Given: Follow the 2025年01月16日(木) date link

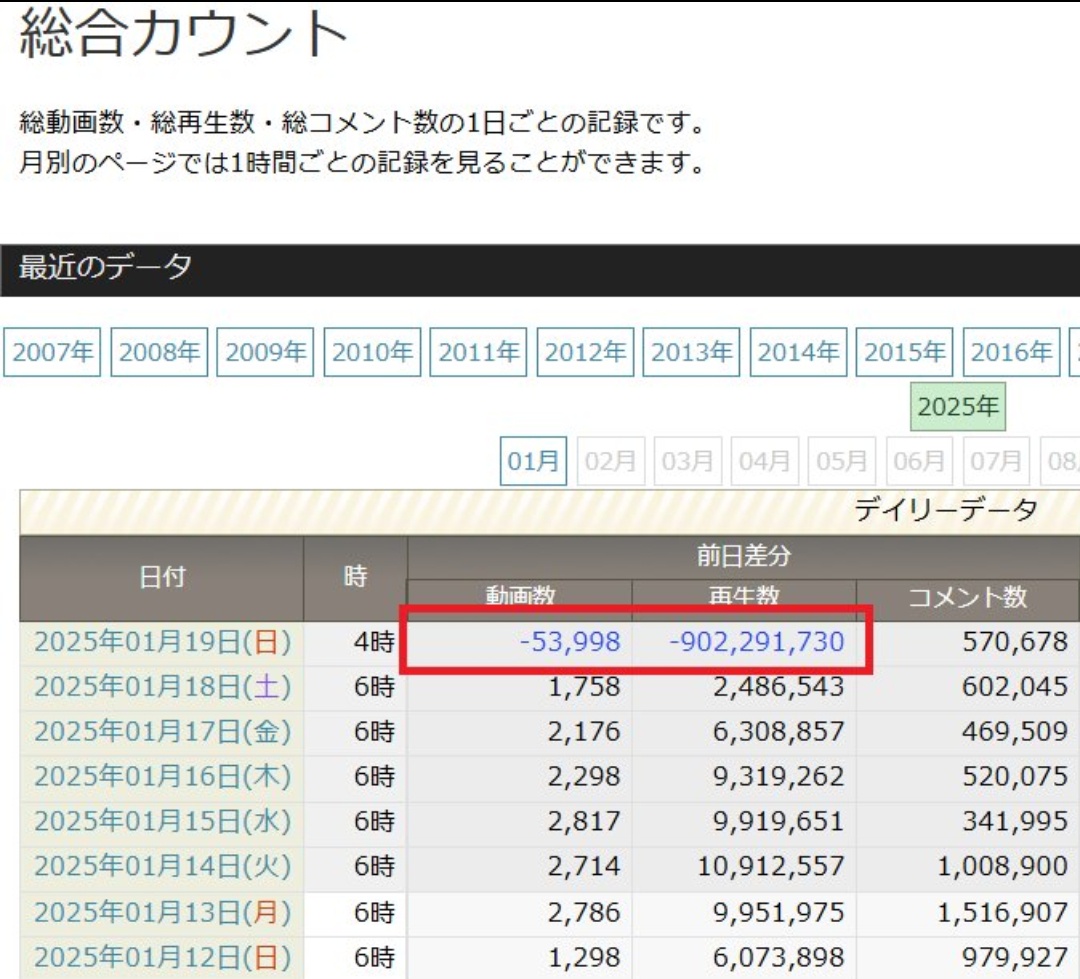Looking at the screenshot, I should pos(163,776).
